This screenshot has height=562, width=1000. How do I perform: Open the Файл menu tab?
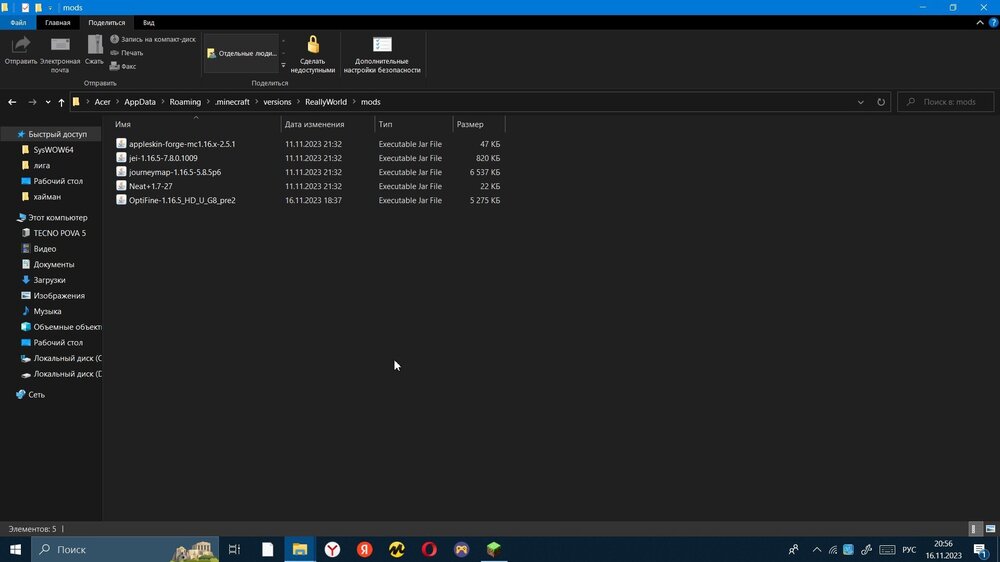18,22
